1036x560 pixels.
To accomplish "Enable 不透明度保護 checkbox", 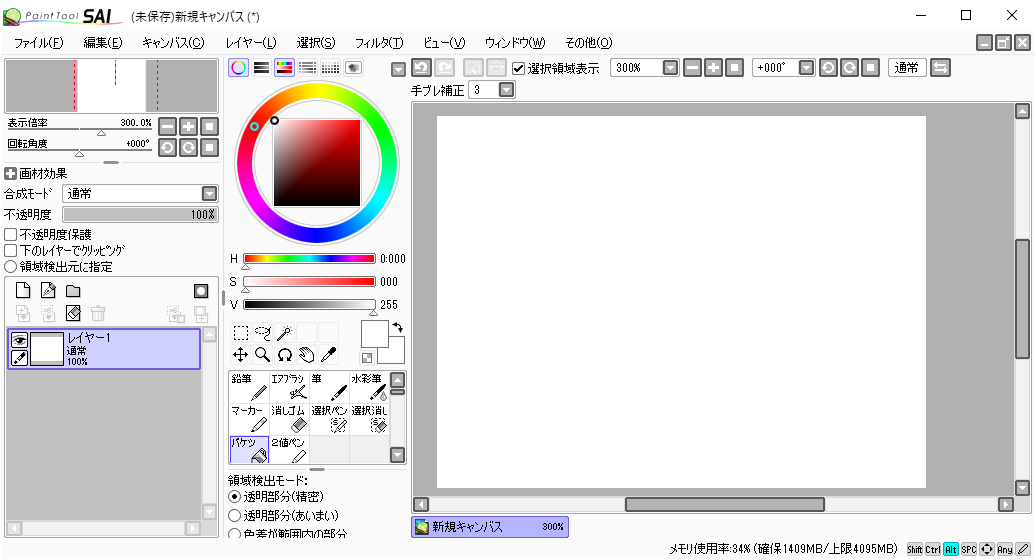I will click(x=11, y=234).
